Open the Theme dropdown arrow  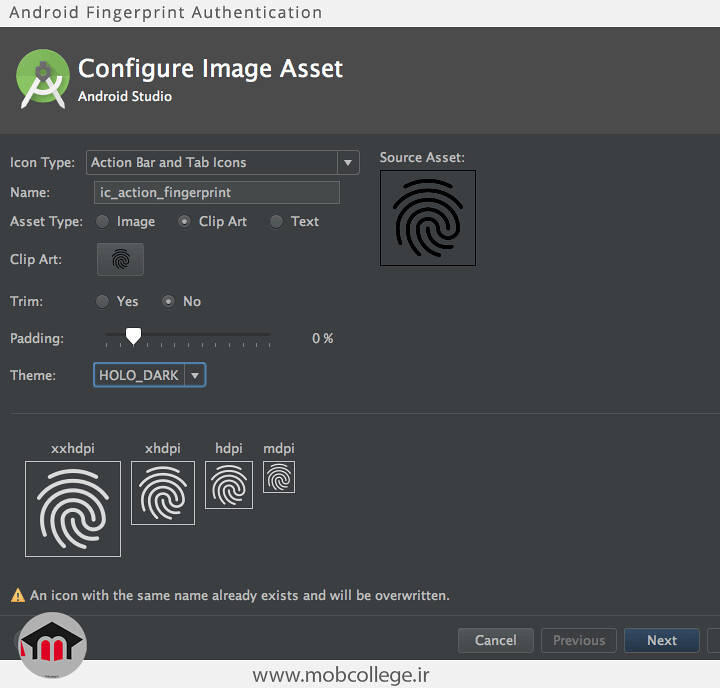click(195, 375)
